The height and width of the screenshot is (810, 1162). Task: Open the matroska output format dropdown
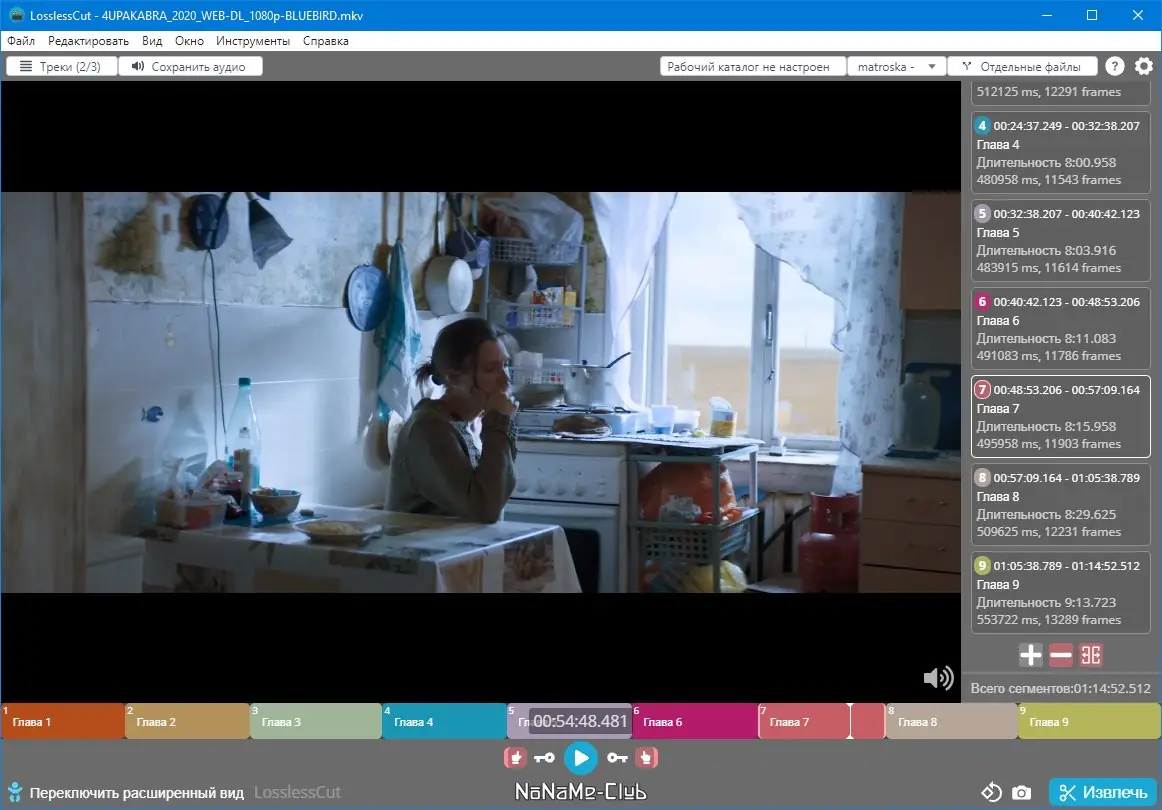click(x=897, y=67)
